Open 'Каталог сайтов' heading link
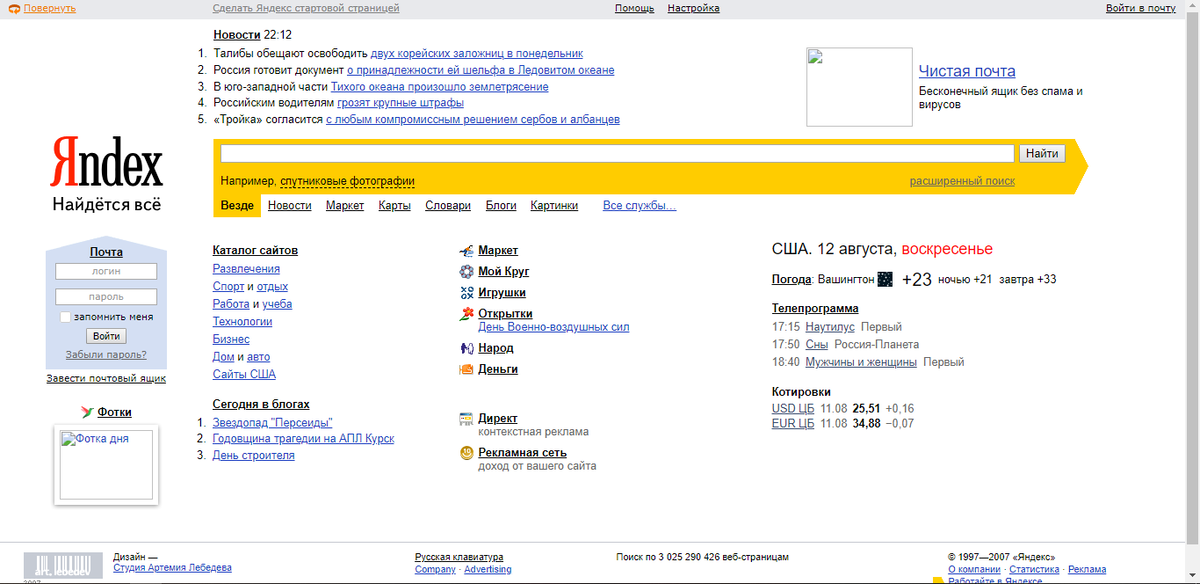The width and height of the screenshot is (1200, 584). (x=255, y=250)
